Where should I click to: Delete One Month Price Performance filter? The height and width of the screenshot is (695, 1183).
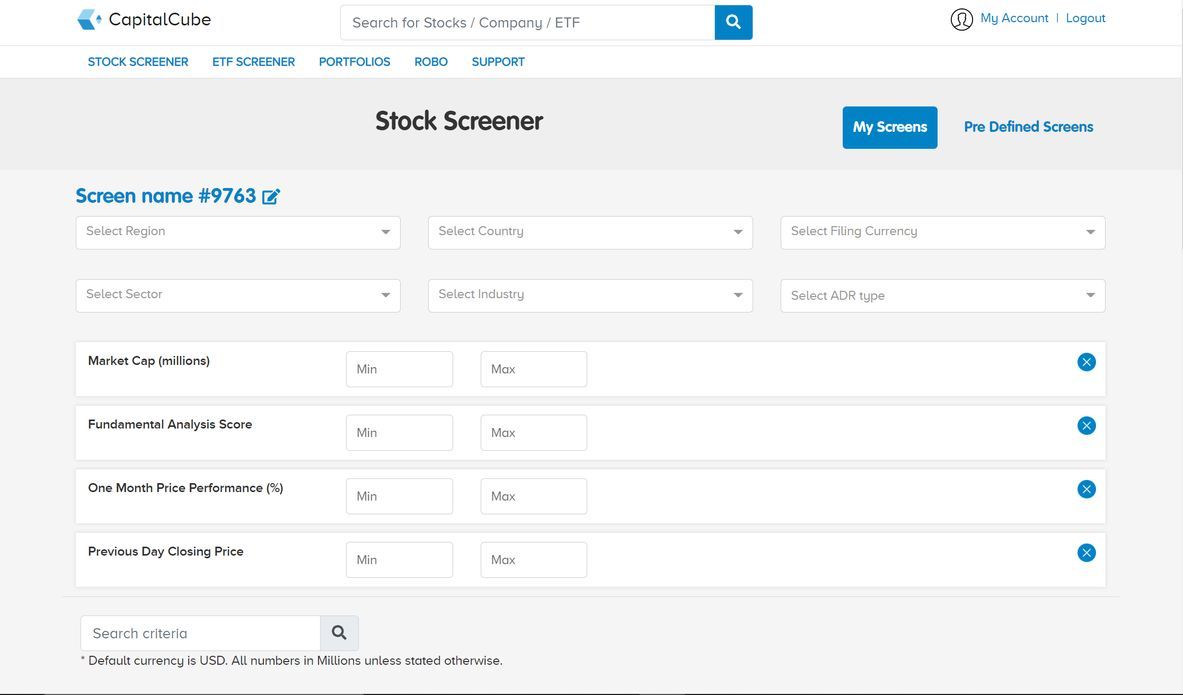[1086, 489]
